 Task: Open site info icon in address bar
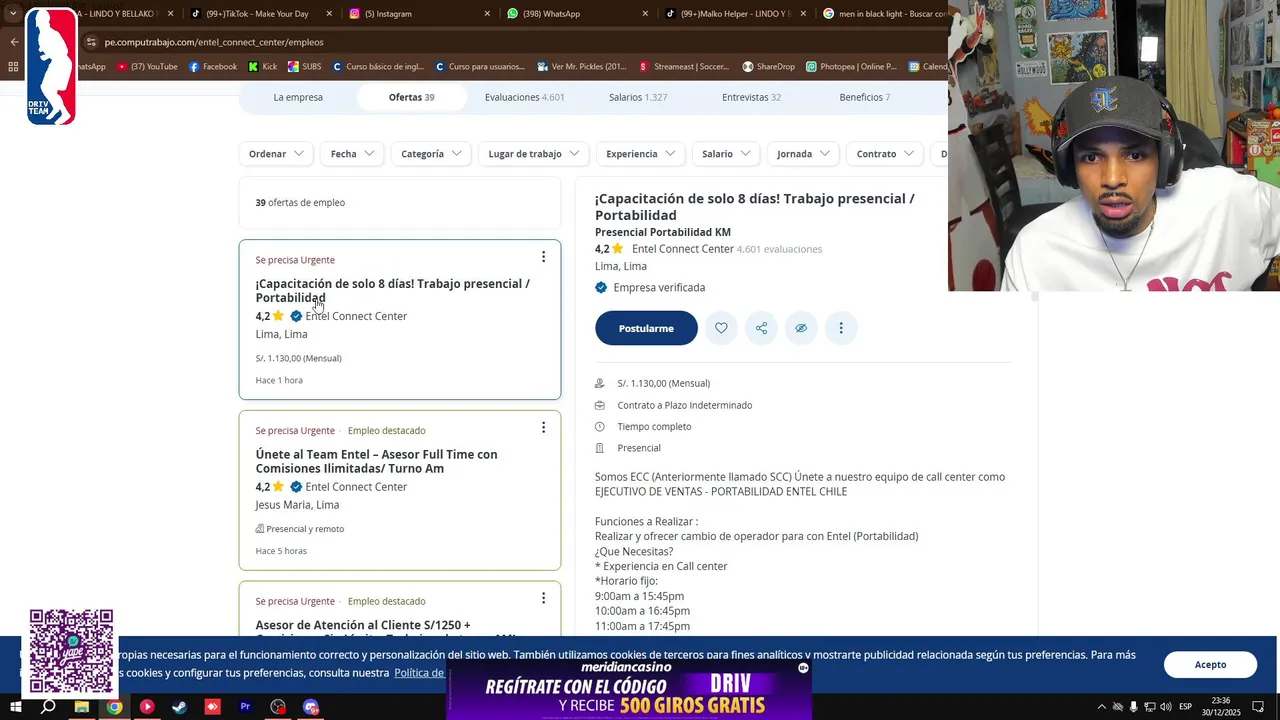pos(91,42)
